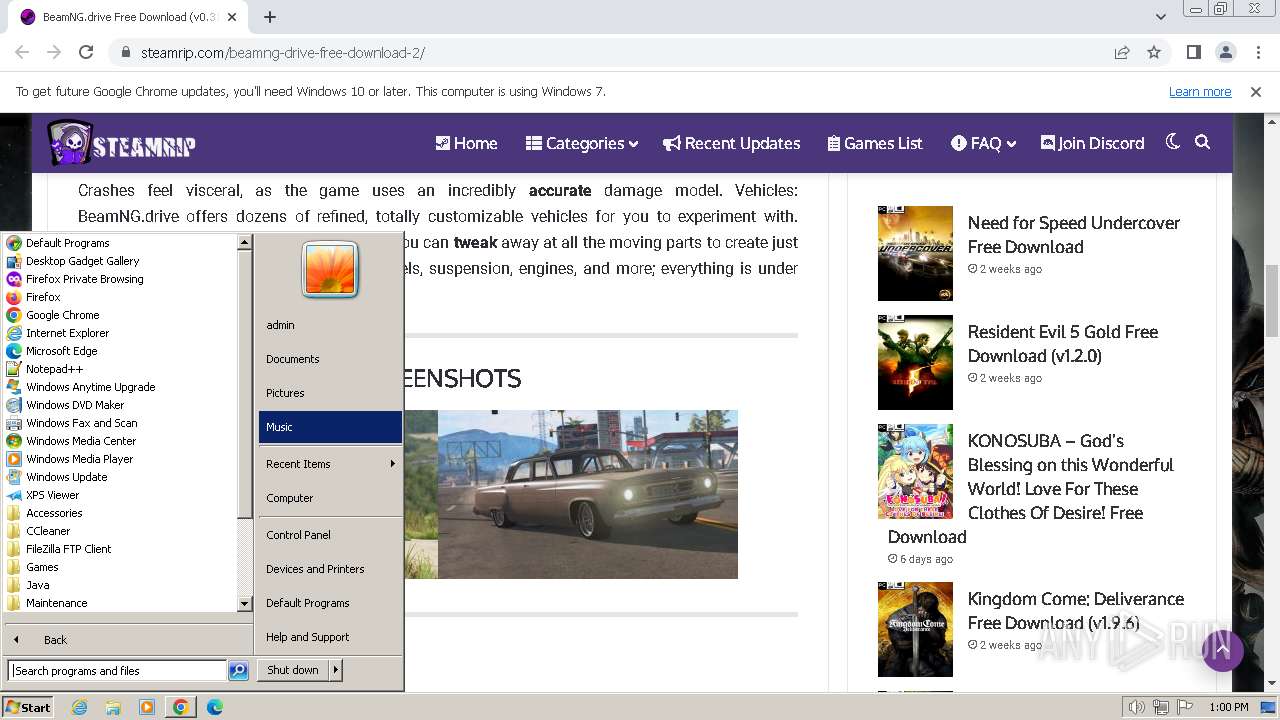Launch Microsoft Edge from Start menu list

click(x=62, y=351)
